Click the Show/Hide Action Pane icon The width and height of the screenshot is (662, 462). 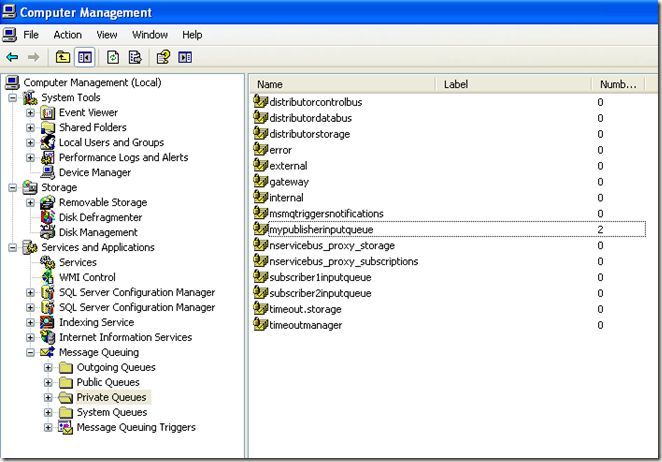coord(185,57)
